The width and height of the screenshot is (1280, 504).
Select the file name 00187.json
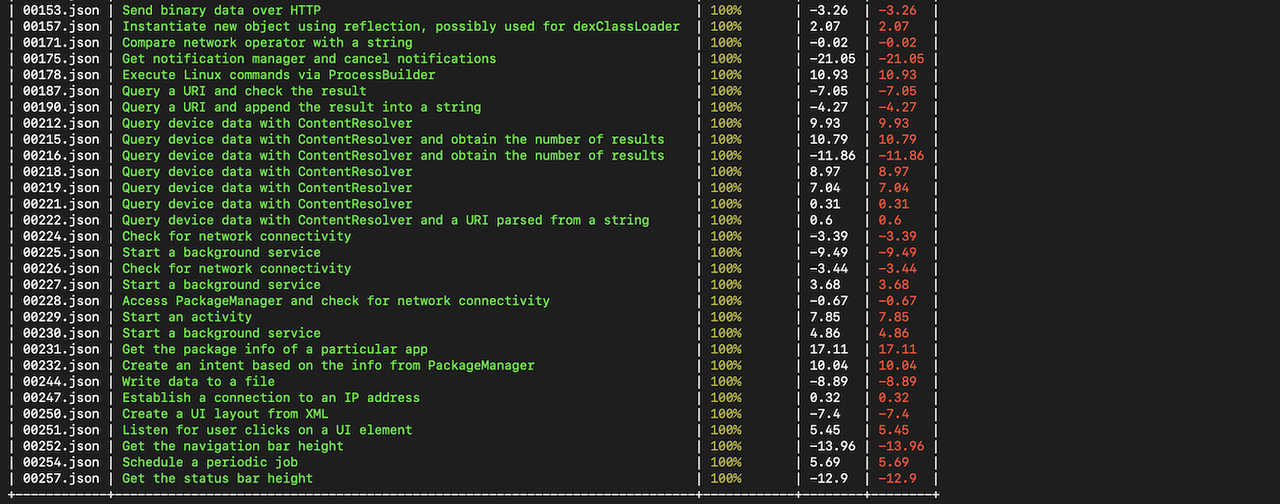tap(61, 91)
